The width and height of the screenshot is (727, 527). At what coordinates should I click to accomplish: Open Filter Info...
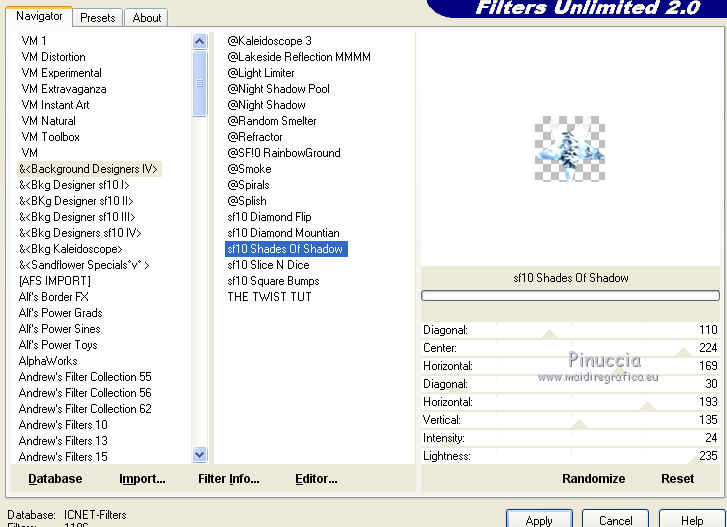tap(229, 479)
